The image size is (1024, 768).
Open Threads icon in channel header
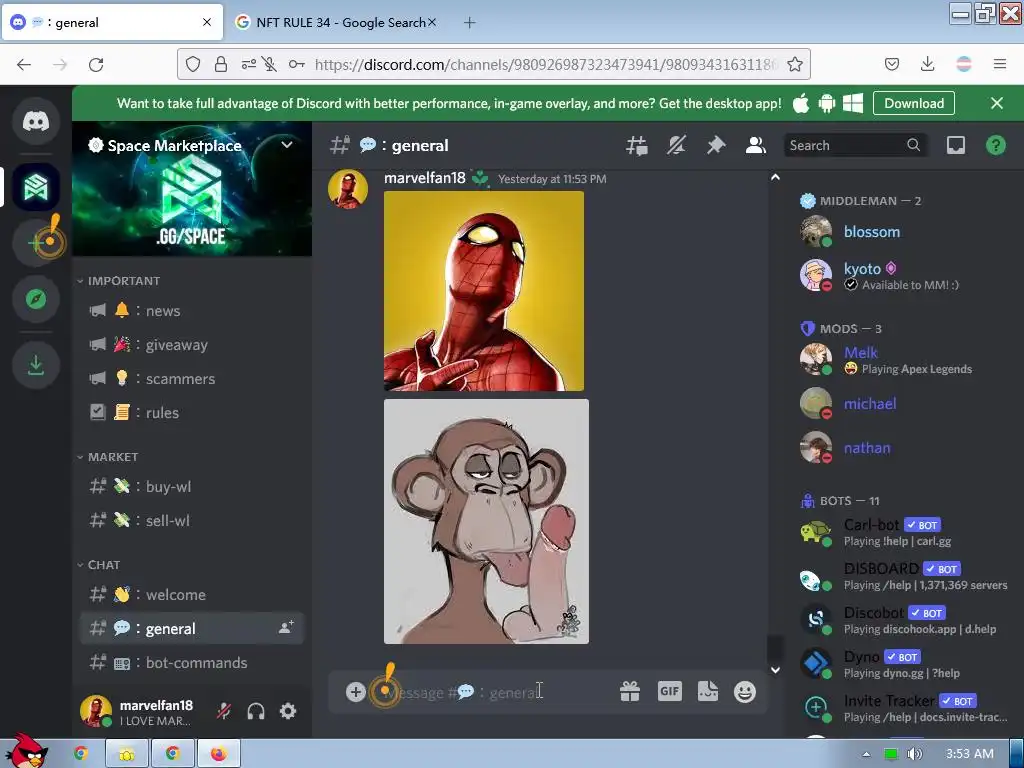[637, 145]
